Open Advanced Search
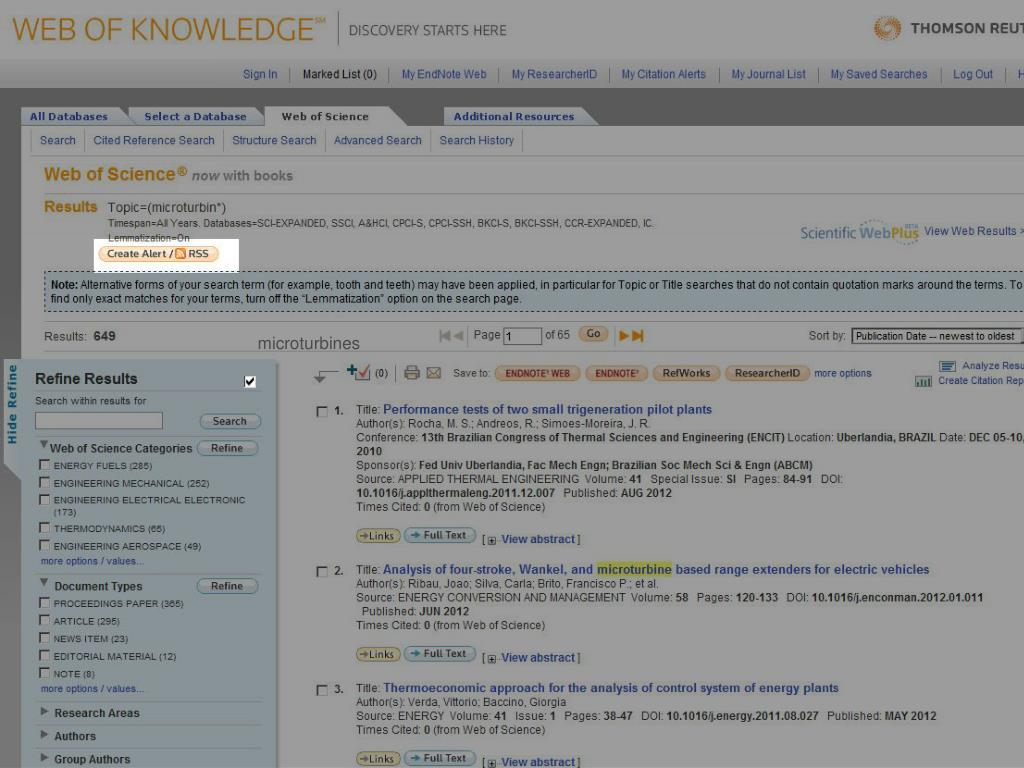 (377, 140)
